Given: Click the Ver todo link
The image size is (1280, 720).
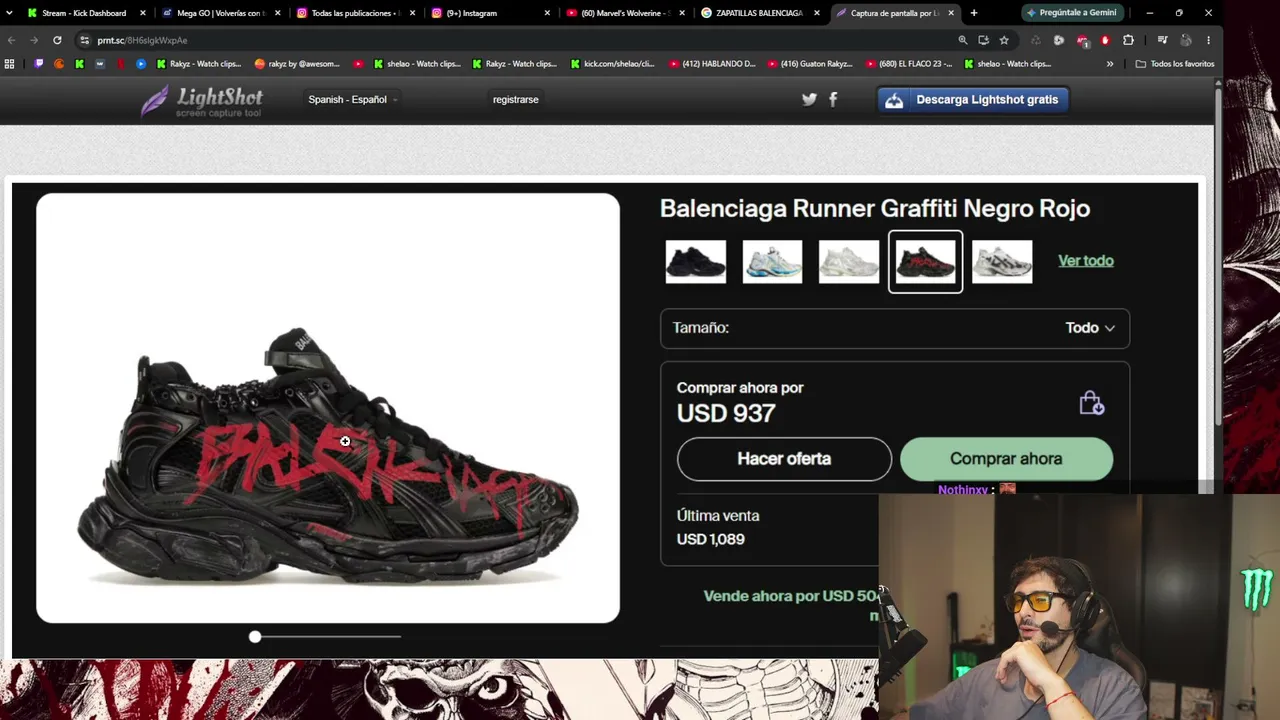Looking at the screenshot, I should (x=1086, y=261).
